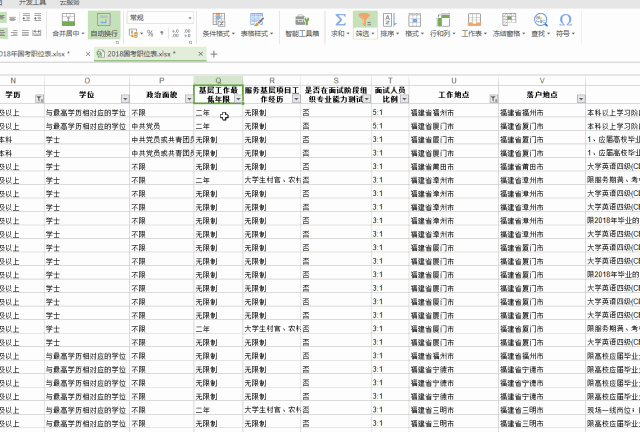The width and height of the screenshot is (640, 432).
Task: Select column N header
Action: 13,80
